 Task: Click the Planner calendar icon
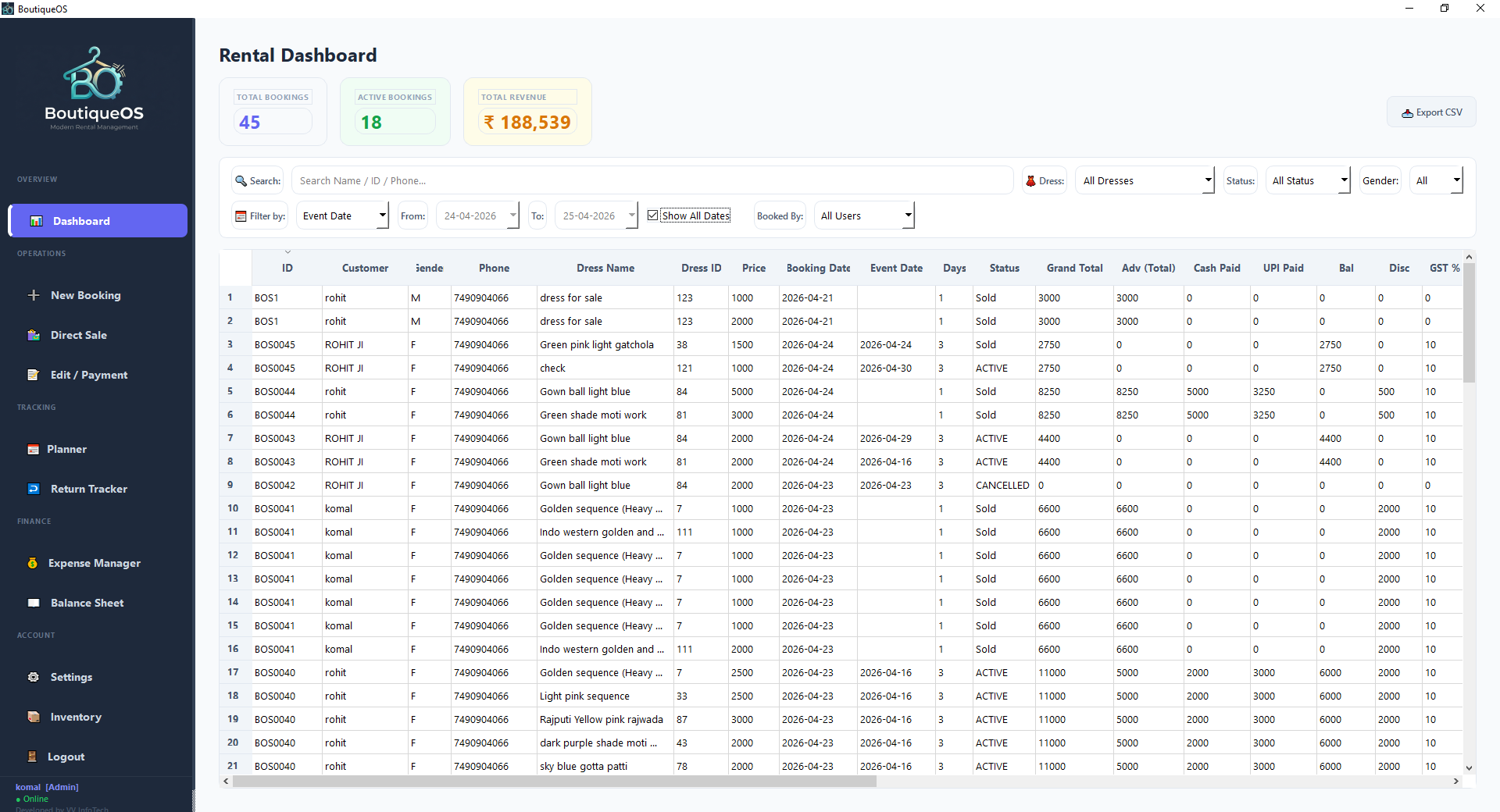pos(34,449)
